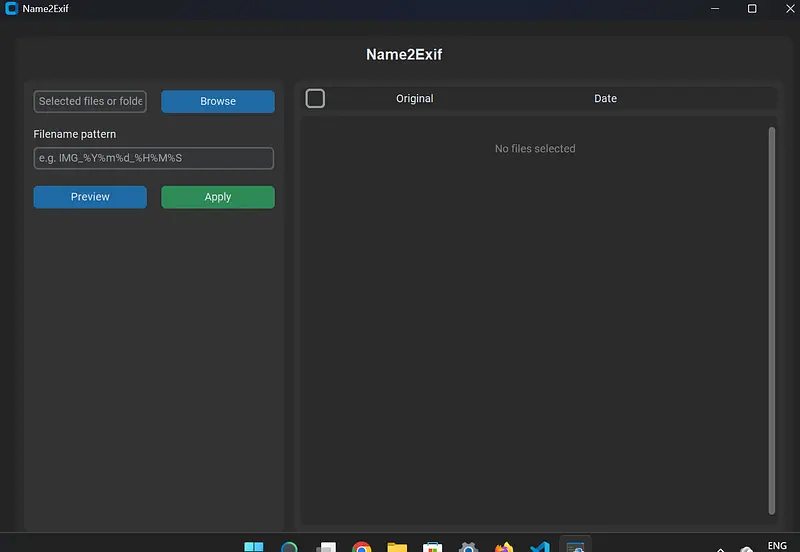
Task: Click the Task View icon in taskbar
Action: tap(325, 546)
